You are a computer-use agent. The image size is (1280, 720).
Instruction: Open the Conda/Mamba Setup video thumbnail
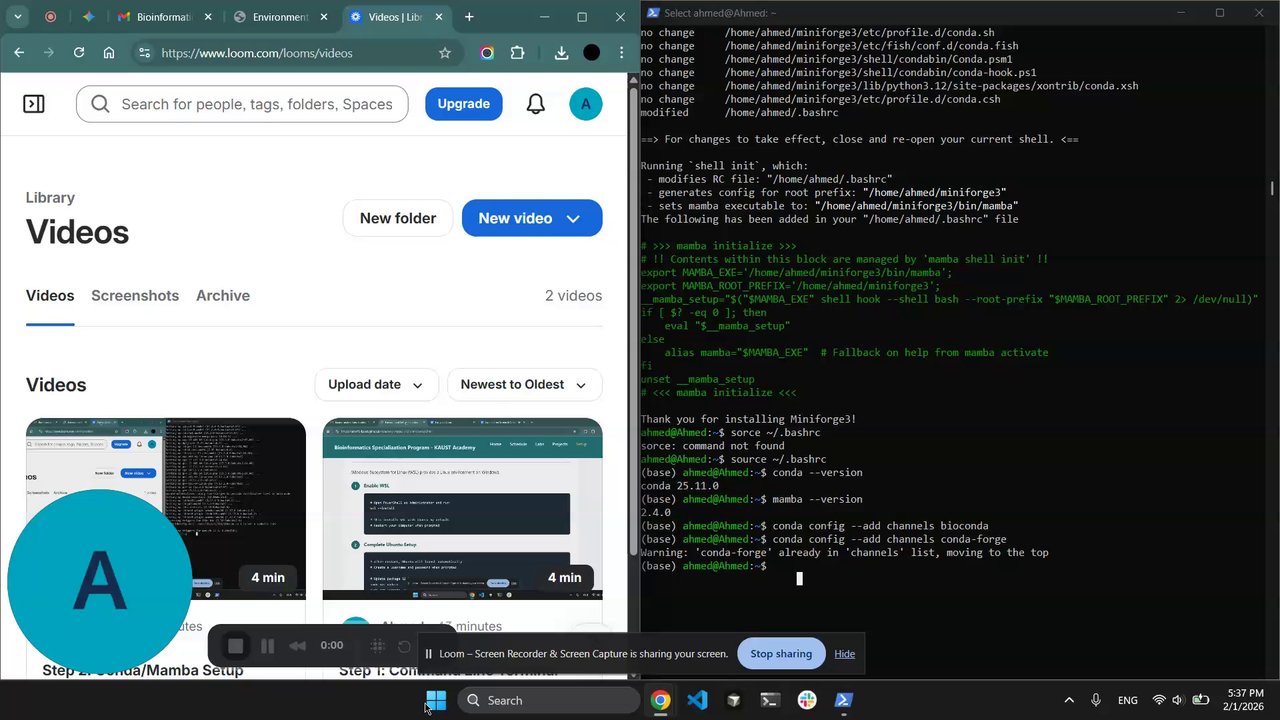[x=166, y=509]
